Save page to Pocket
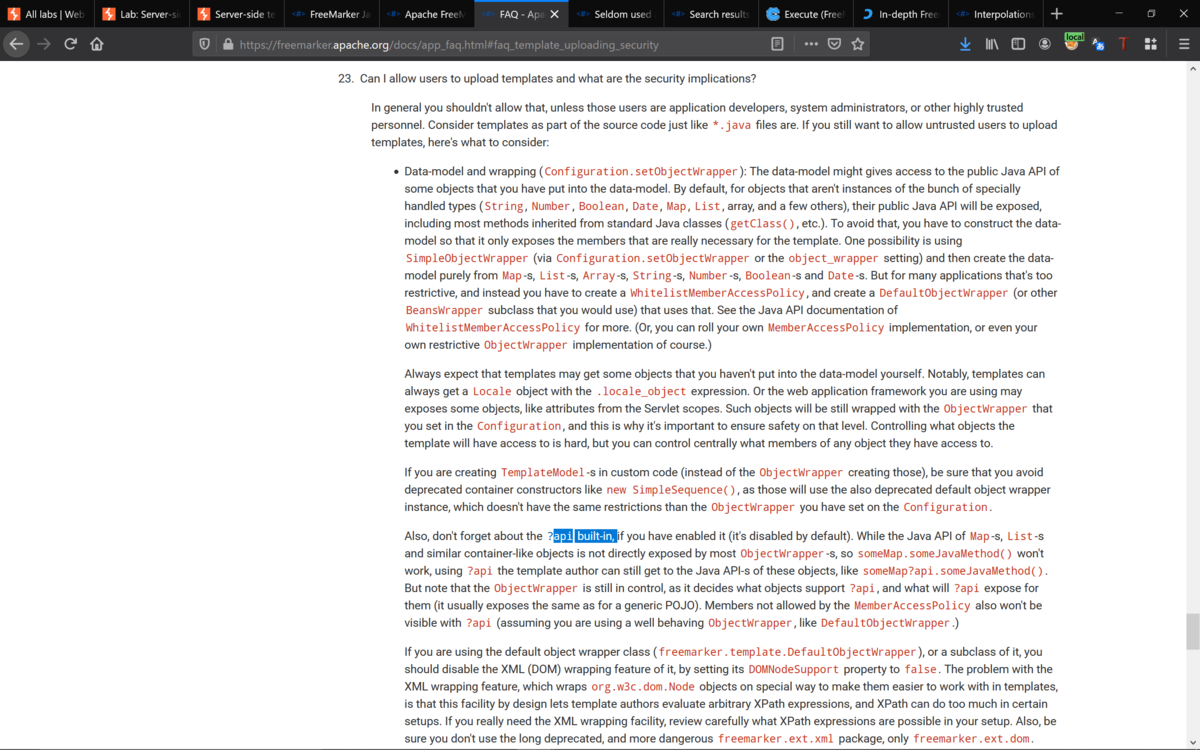Image resolution: width=1200 pixels, height=750 pixels. [834, 44]
